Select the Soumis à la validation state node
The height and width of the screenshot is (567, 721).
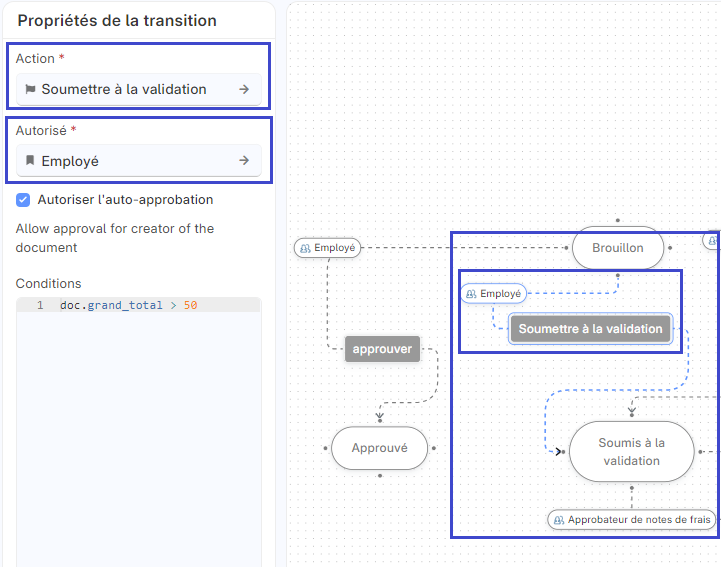(x=631, y=452)
